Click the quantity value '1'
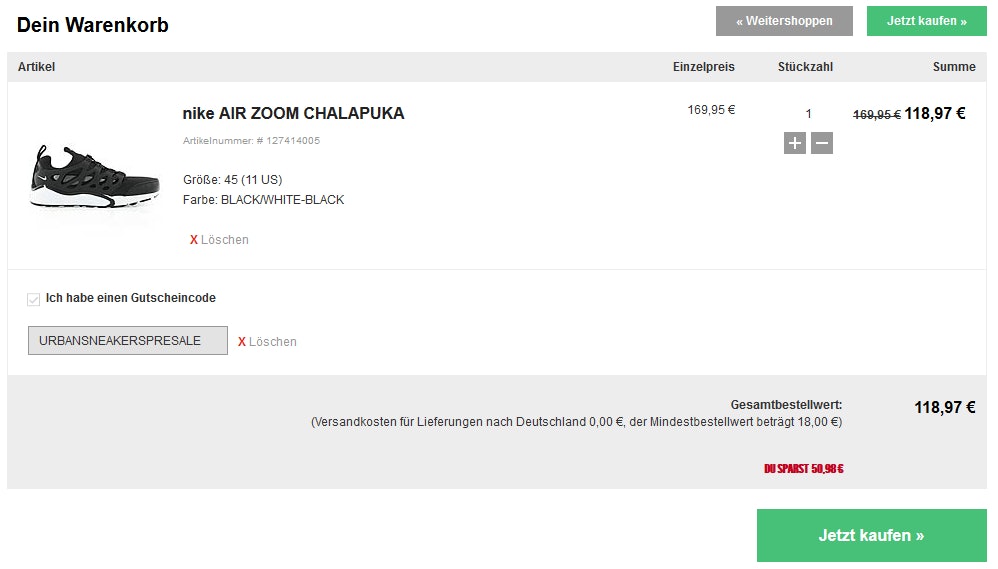 tap(808, 114)
